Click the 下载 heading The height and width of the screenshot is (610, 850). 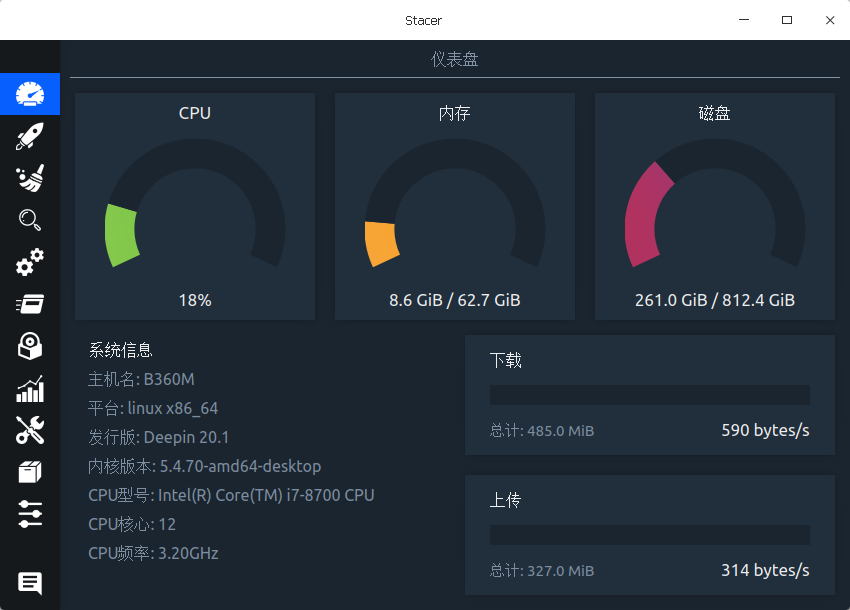(506, 360)
